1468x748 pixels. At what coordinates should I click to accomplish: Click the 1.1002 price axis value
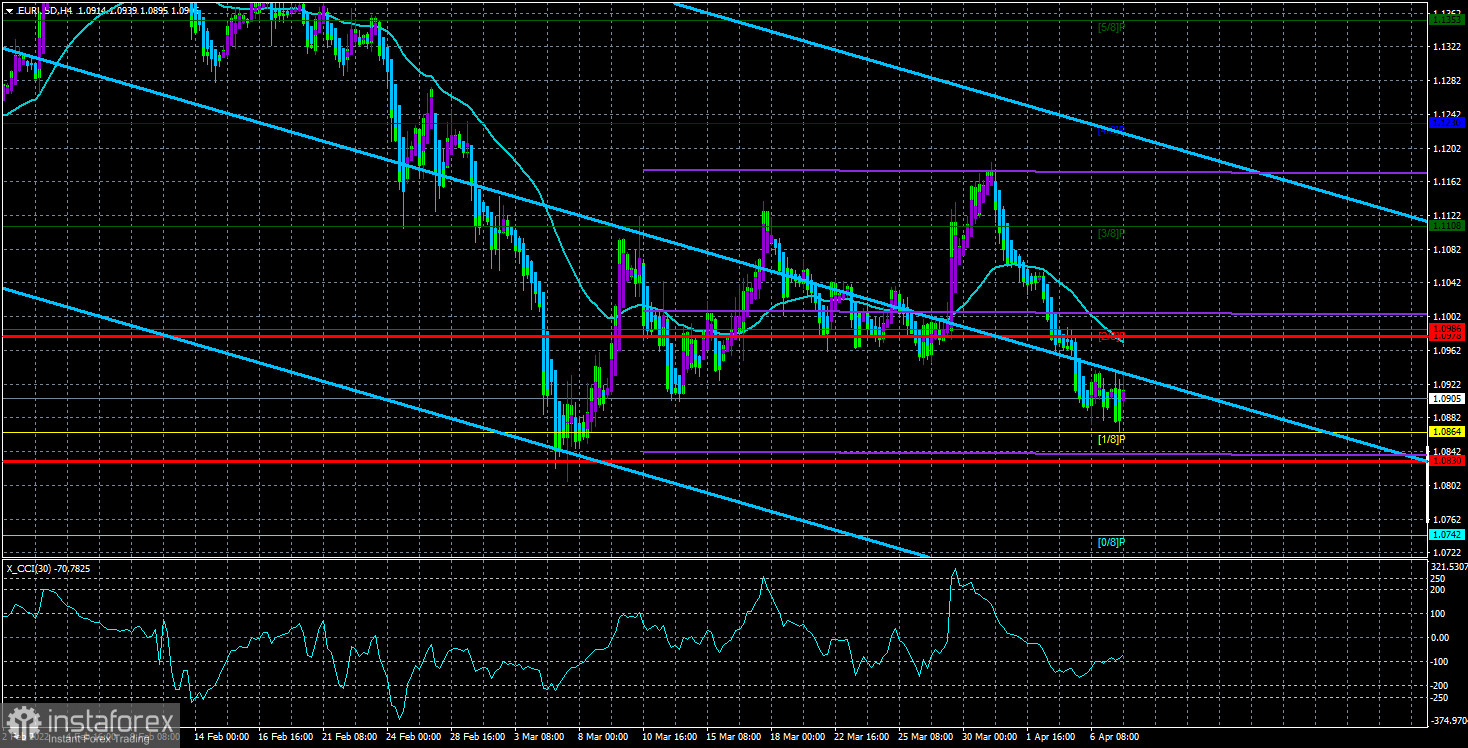click(x=1447, y=316)
